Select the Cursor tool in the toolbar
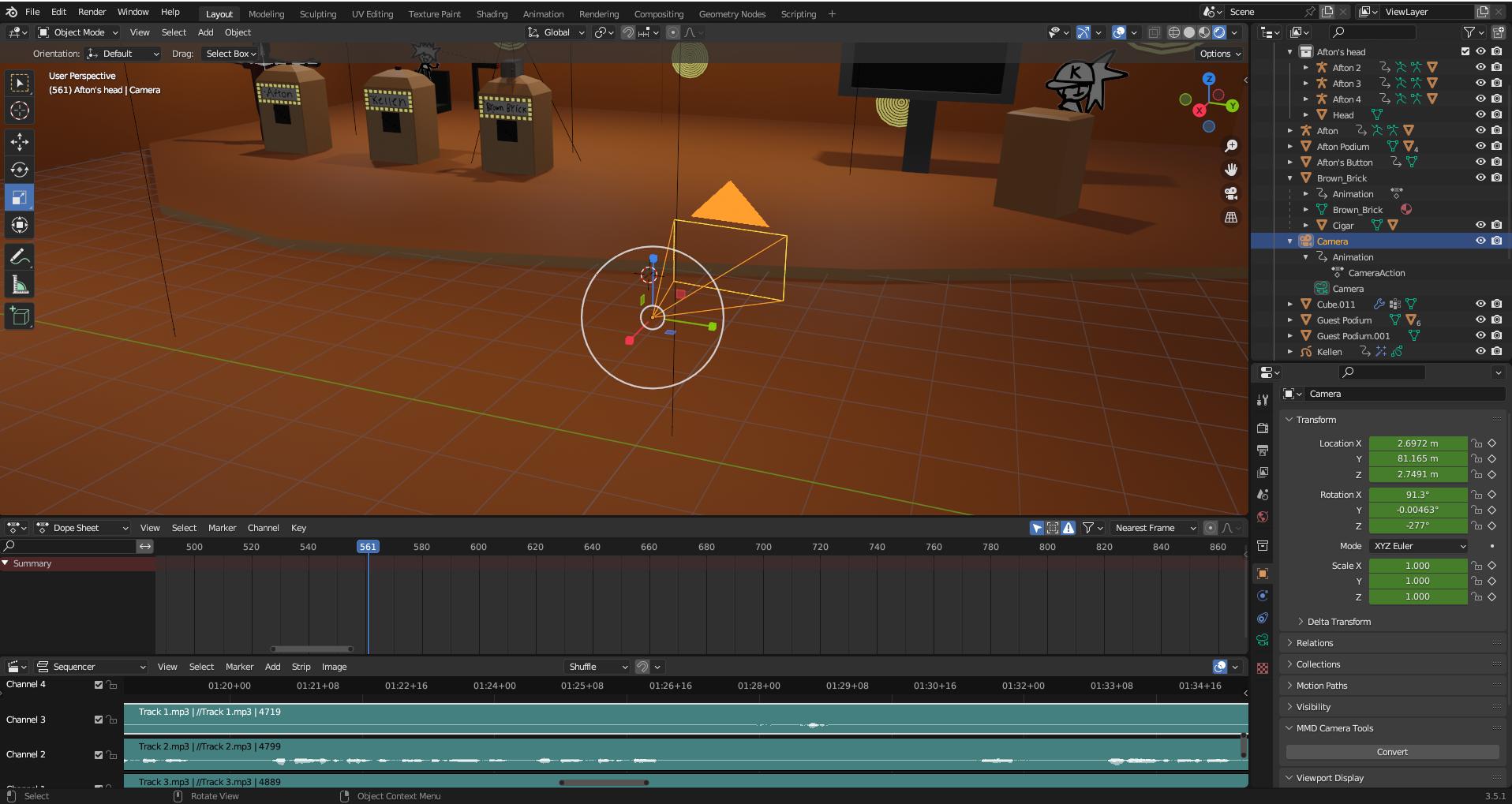1512x804 pixels. click(x=20, y=111)
